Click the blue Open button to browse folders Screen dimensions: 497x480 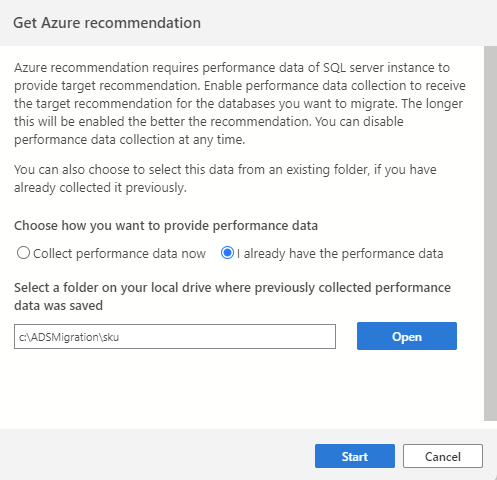coord(407,336)
